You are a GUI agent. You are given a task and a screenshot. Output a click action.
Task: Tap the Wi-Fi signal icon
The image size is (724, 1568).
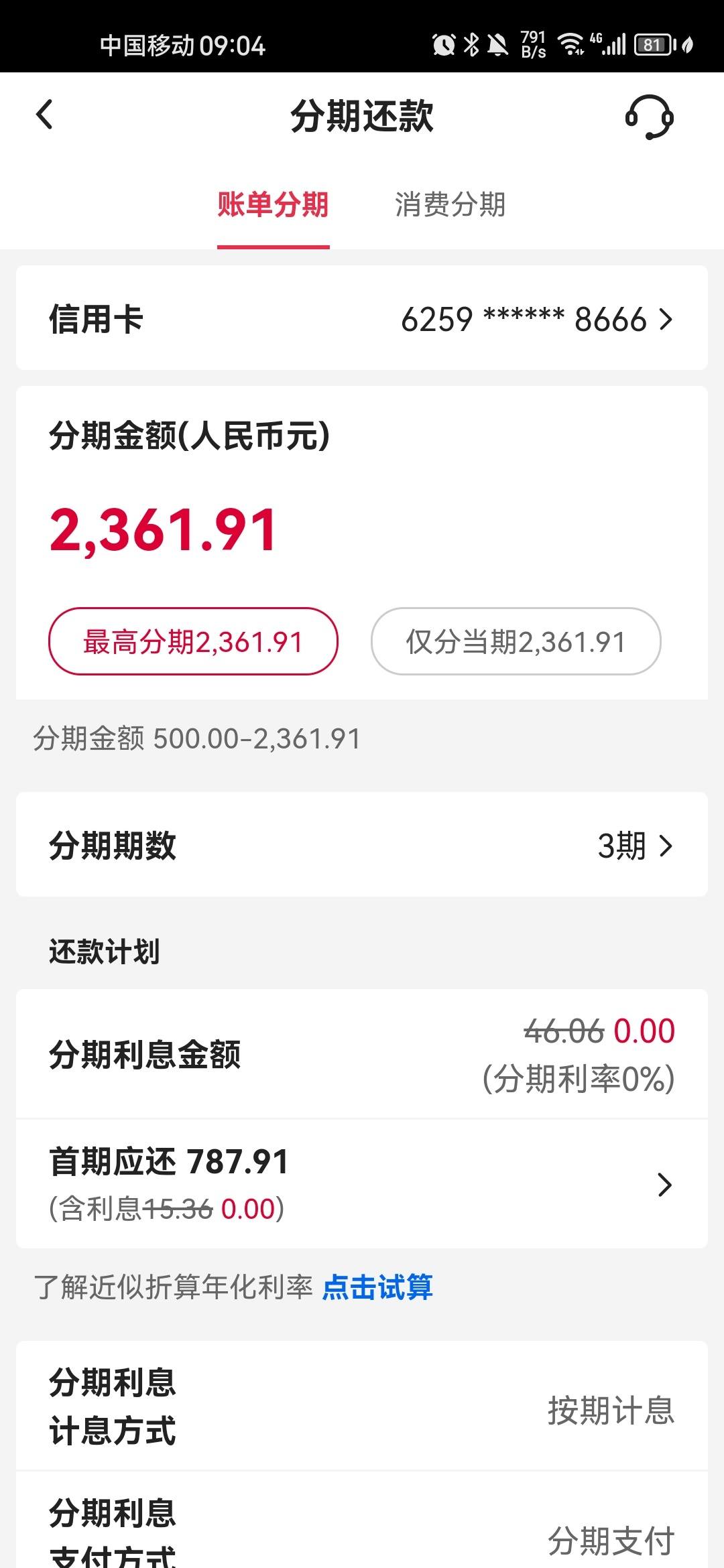tap(571, 44)
